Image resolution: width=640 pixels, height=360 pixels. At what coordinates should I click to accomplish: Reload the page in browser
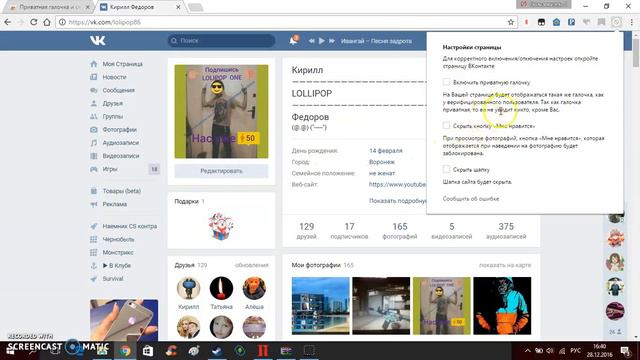click(x=33, y=22)
